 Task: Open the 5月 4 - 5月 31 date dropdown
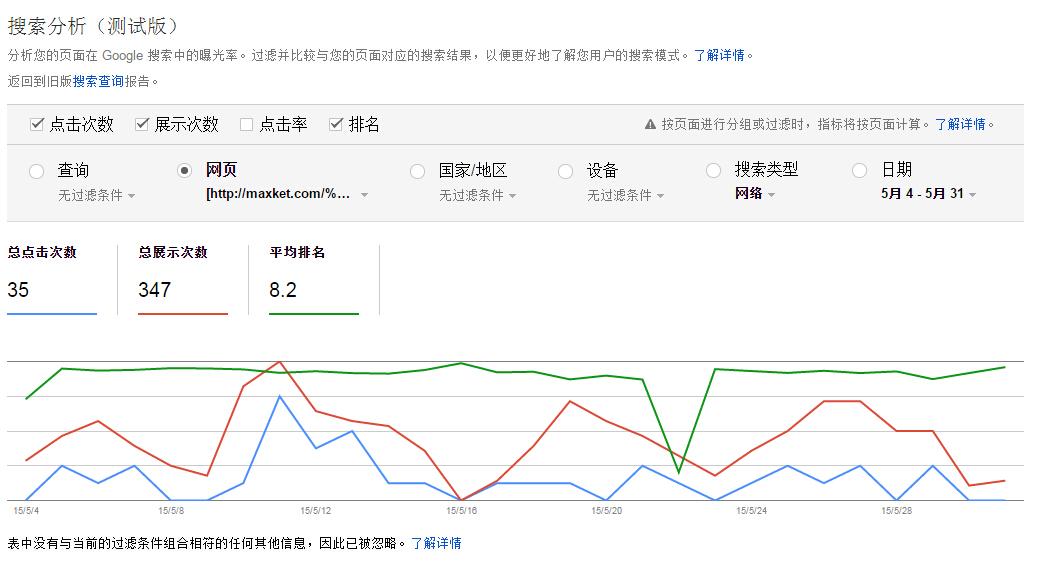coord(928,194)
